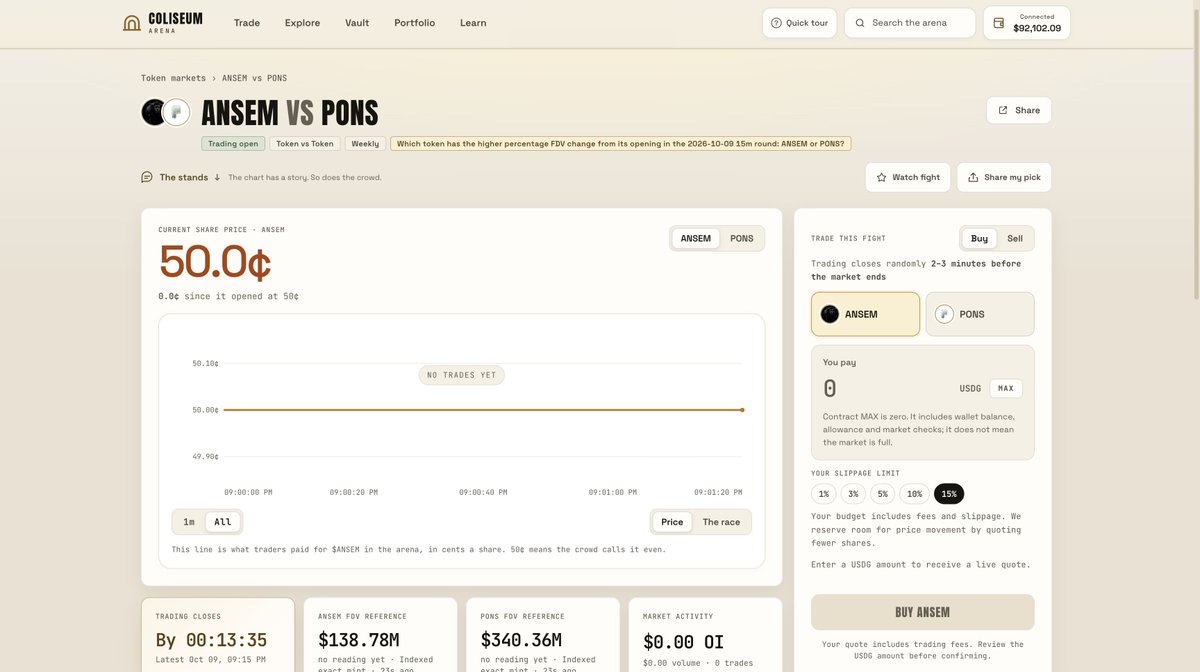Pick PONS as the side to trade

click(980, 314)
